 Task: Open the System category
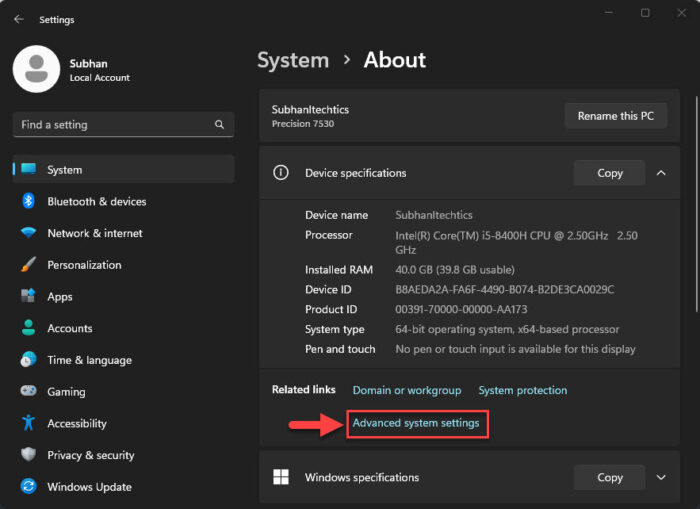tap(124, 169)
